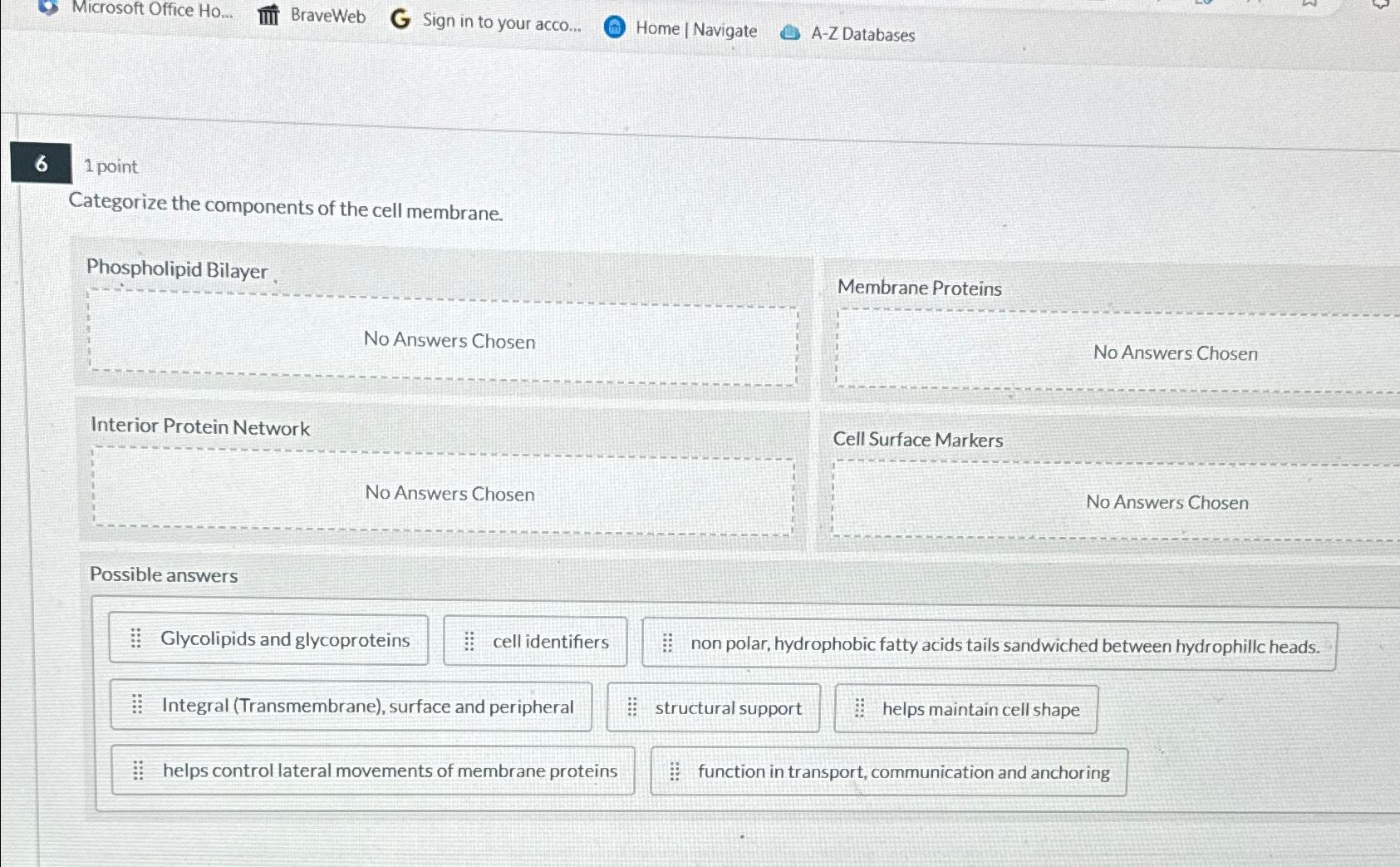Click drag handle on Integral (Transmembrane) answer
The height and width of the screenshot is (867, 1400).
pos(138,706)
